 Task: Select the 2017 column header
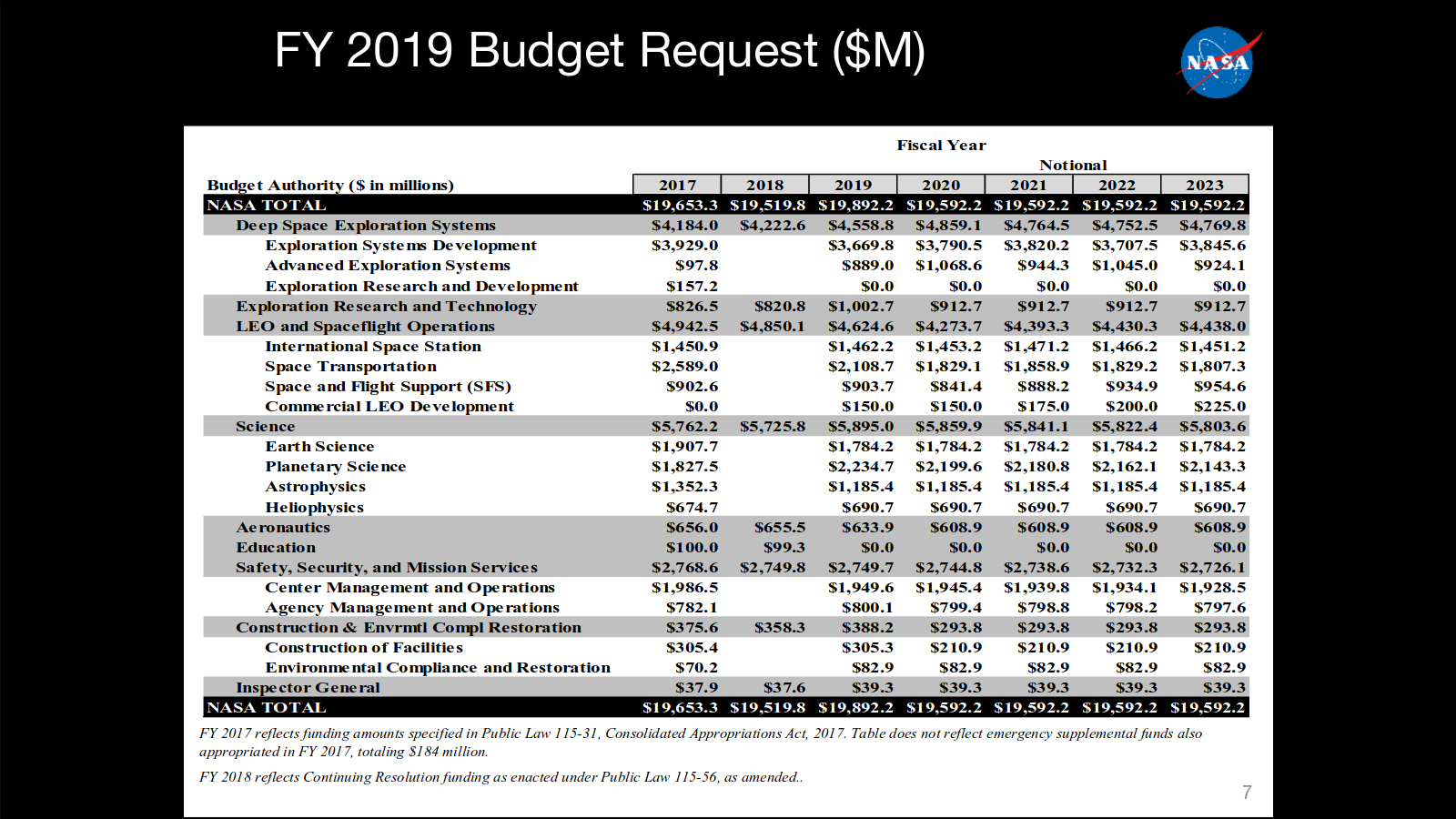pyautogui.click(x=677, y=185)
